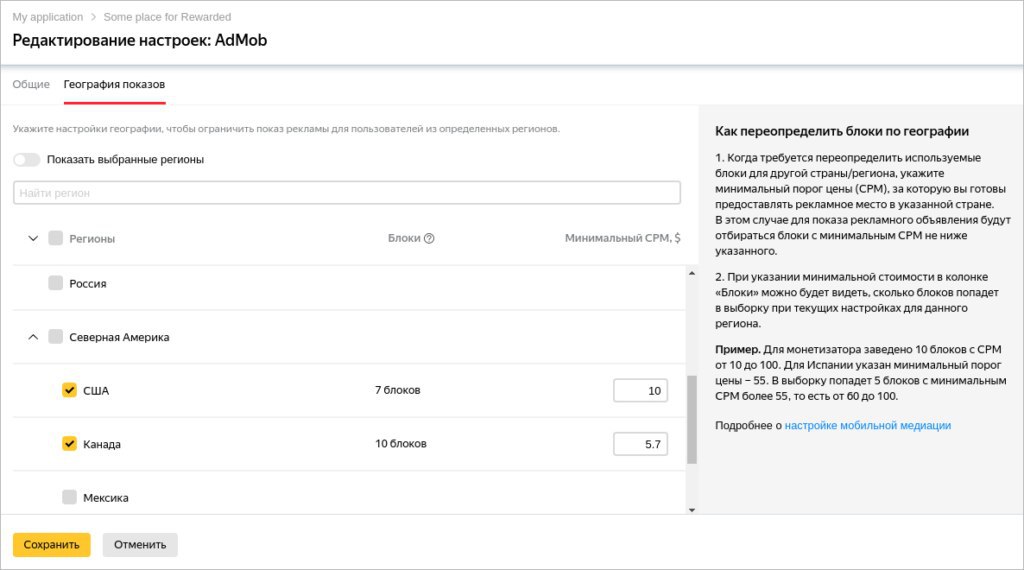Uncheck the США checkbox
The width and height of the screenshot is (1024, 570).
[69, 390]
